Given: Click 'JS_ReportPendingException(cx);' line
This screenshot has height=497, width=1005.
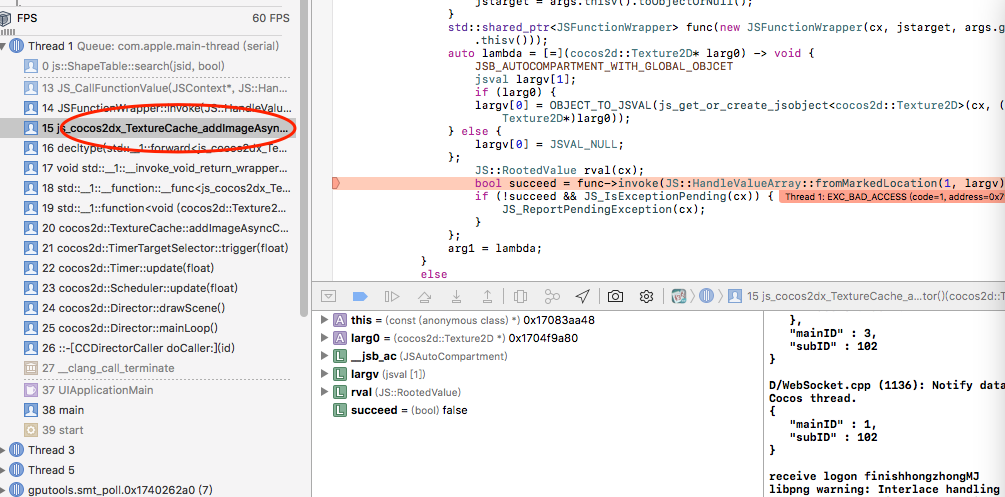Looking at the screenshot, I should tap(603, 209).
